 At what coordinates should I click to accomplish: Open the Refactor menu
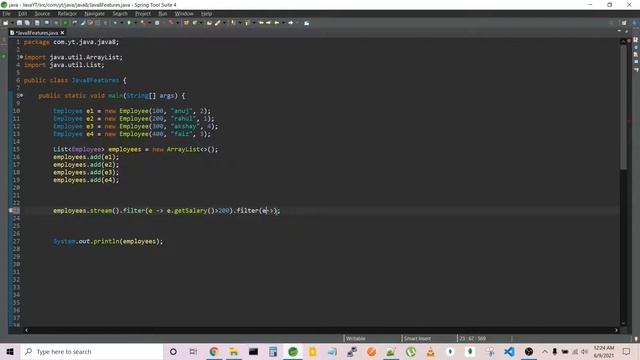click(x=67, y=14)
